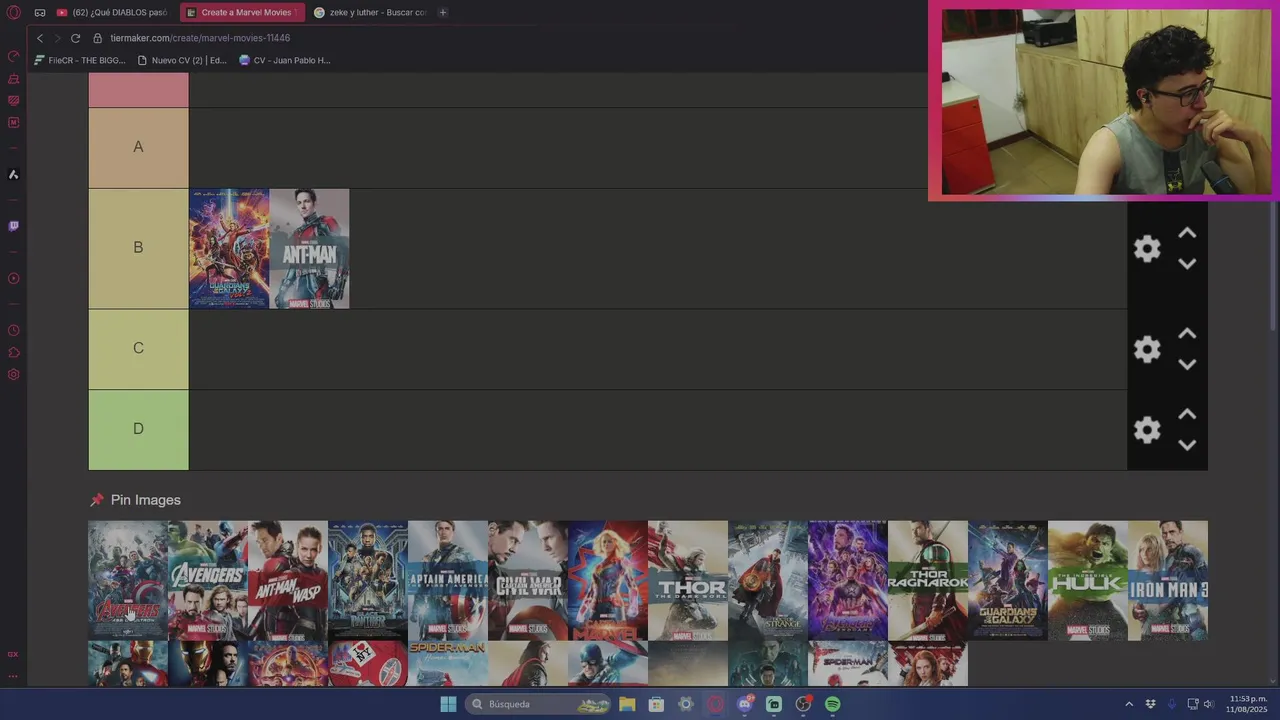
Task: Move tier C up with arrow
Action: tap(1187, 334)
